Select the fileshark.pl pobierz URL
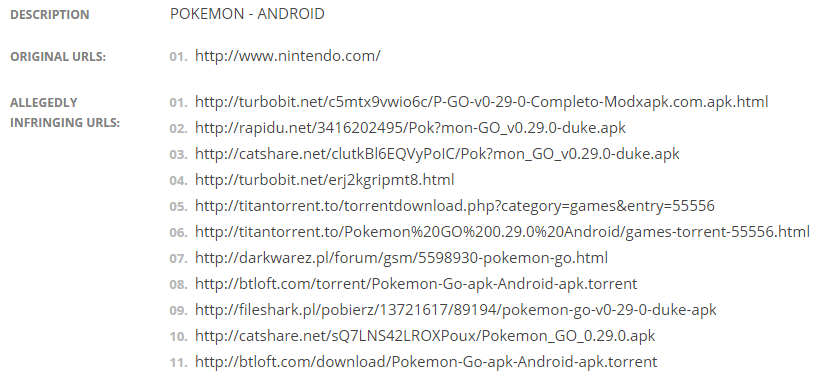Viewport: 815px width, 380px height. pos(455,310)
